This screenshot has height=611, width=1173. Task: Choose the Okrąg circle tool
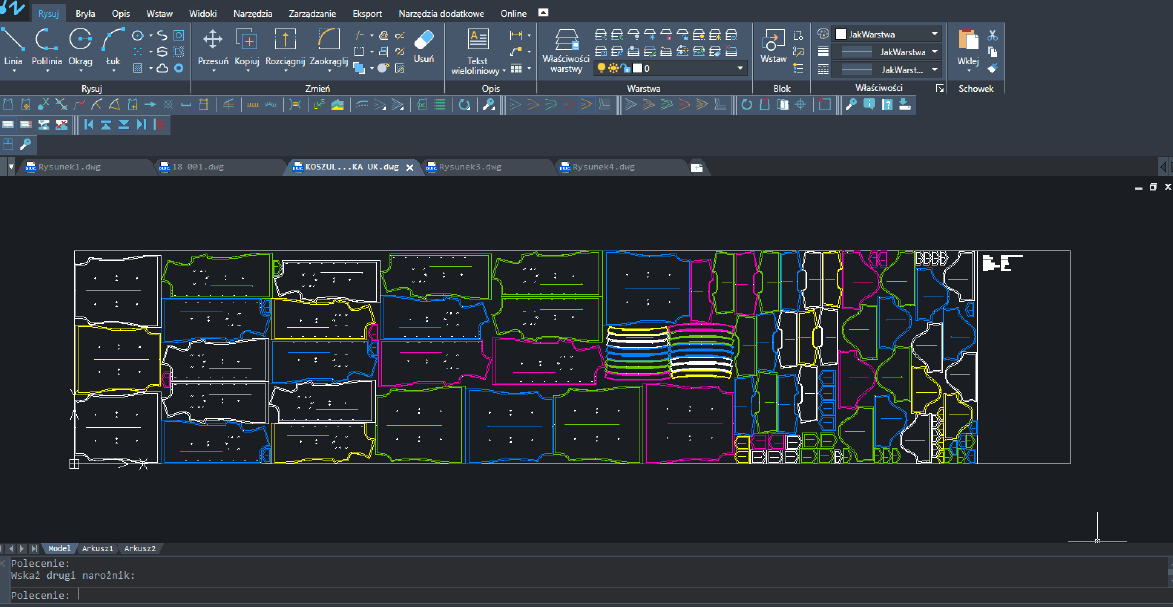80,46
